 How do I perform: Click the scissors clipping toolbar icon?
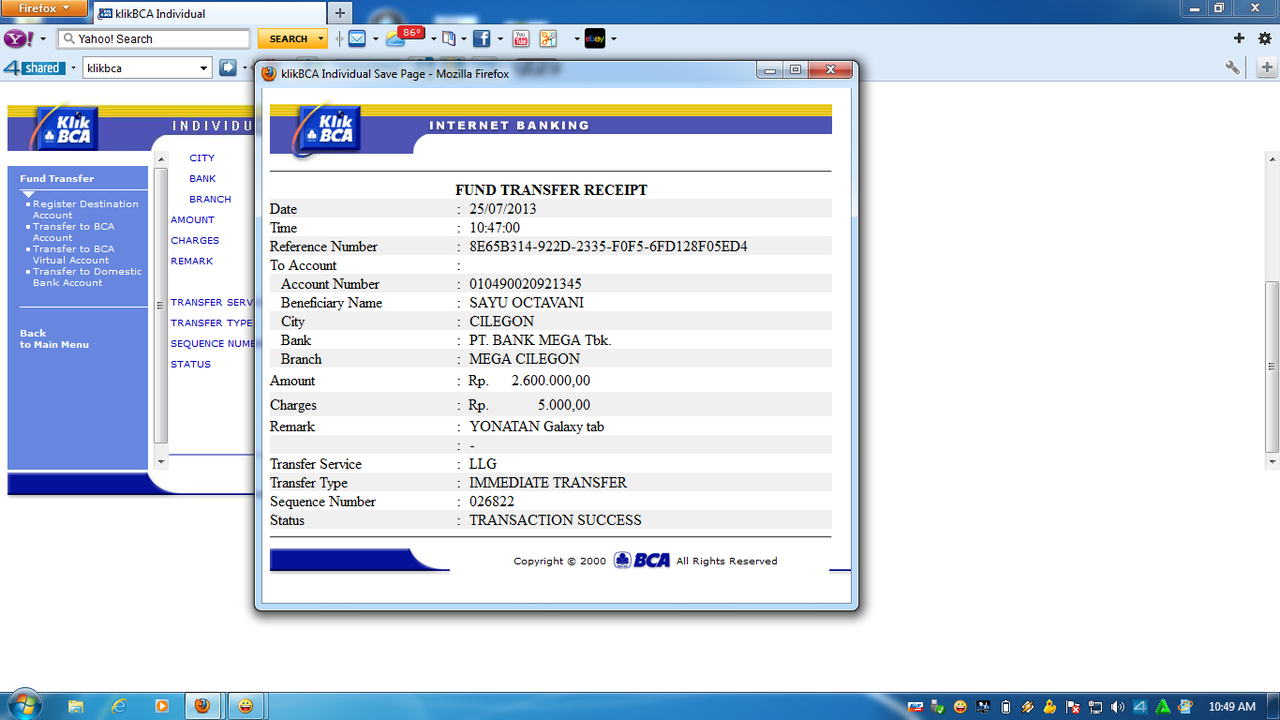(x=548, y=39)
